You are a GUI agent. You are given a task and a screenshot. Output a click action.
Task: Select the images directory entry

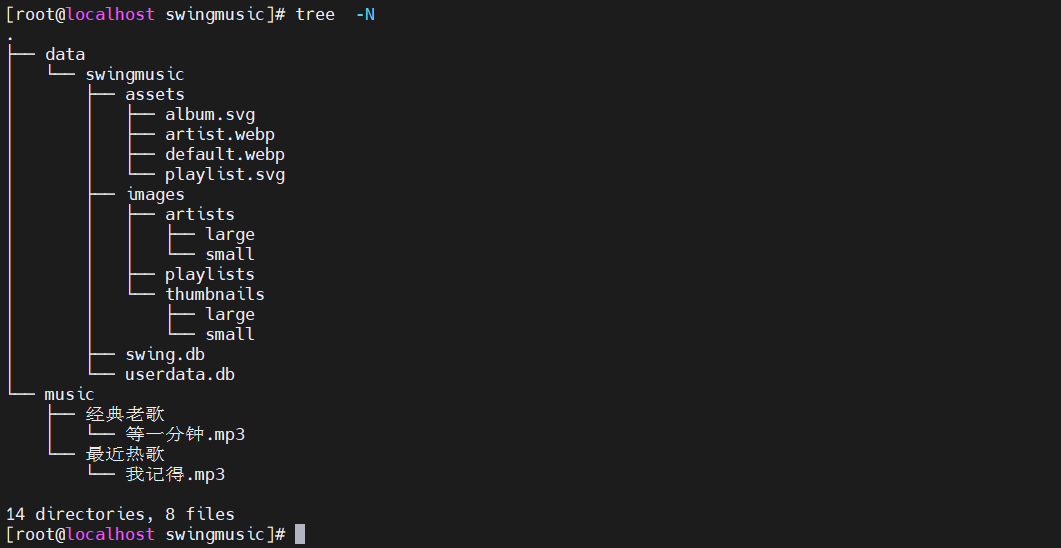pyautogui.click(x=155, y=194)
